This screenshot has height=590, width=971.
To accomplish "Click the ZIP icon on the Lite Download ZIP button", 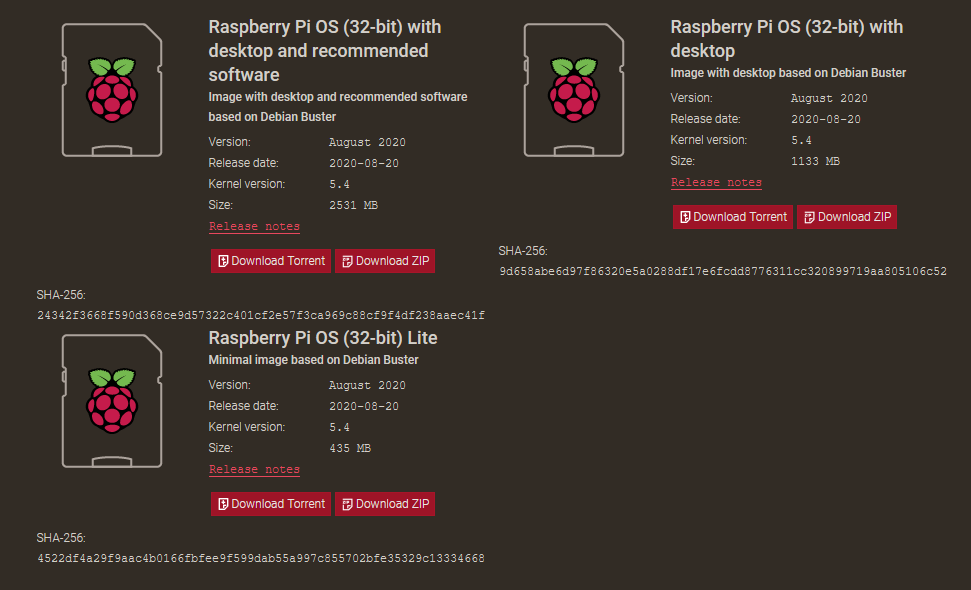I will click(x=346, y=503).
